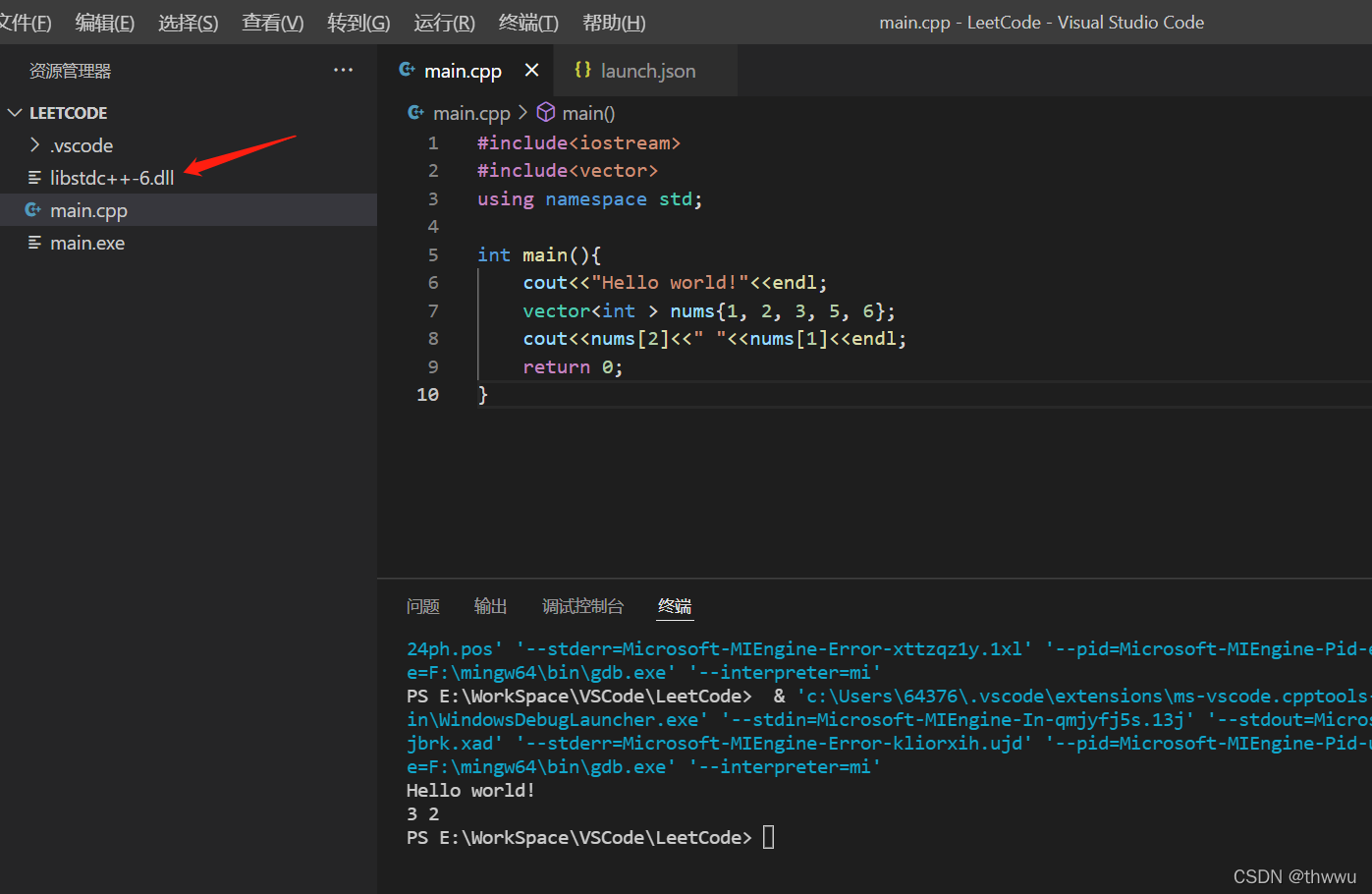This screenshot has width=1372, height=894.
Task: Click the C++ icon on main.cpp tab
Action: 407,70
